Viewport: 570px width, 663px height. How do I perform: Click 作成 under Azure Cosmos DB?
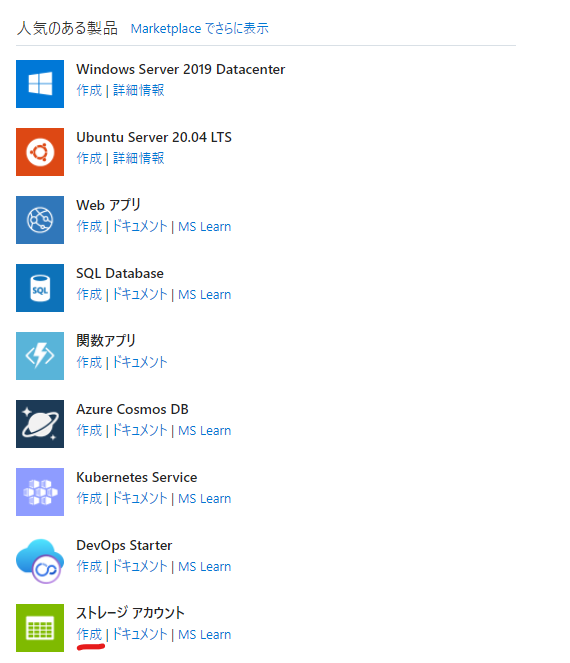click(89, 430)
